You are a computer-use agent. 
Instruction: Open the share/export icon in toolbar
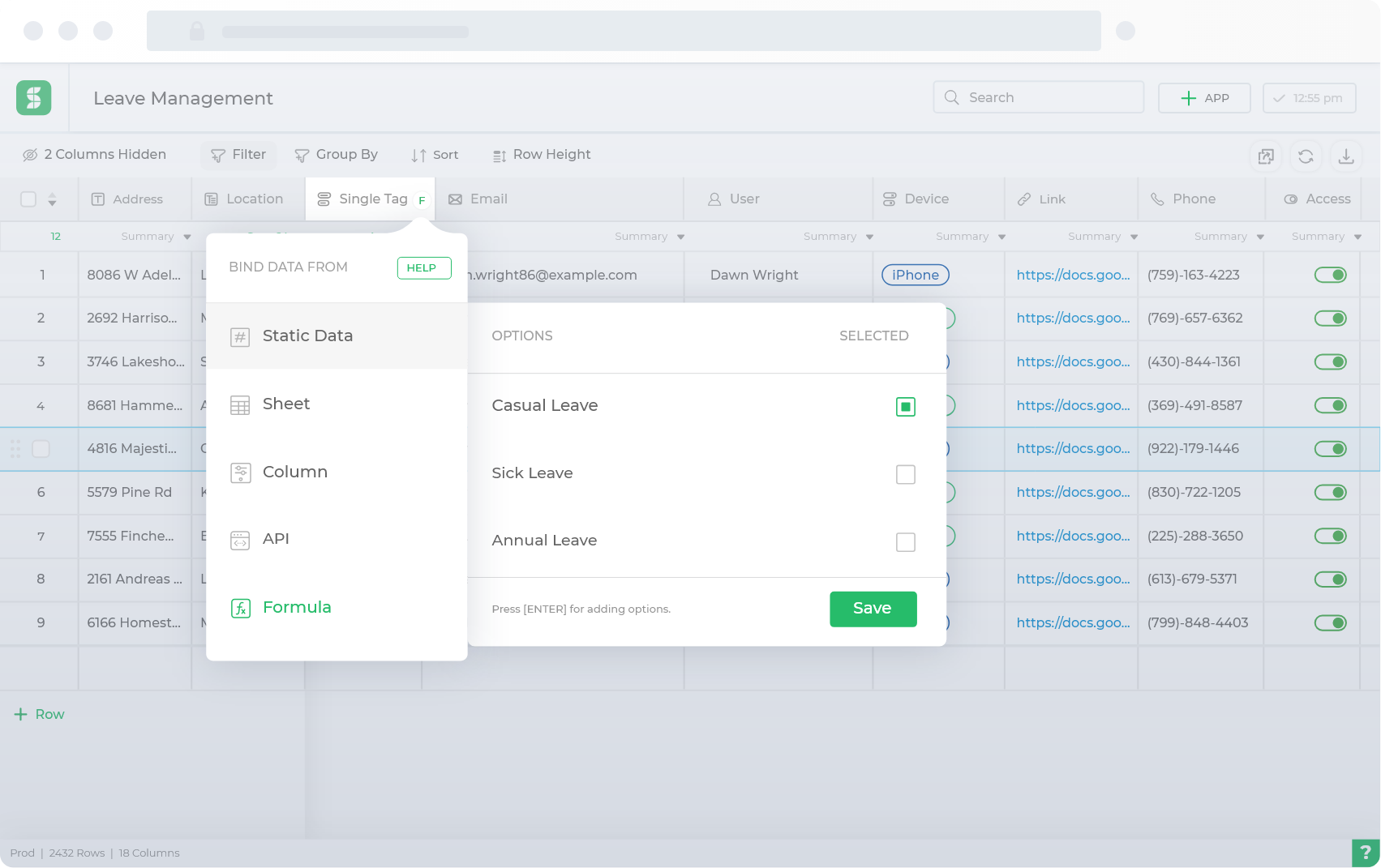tap(1266, 156)
